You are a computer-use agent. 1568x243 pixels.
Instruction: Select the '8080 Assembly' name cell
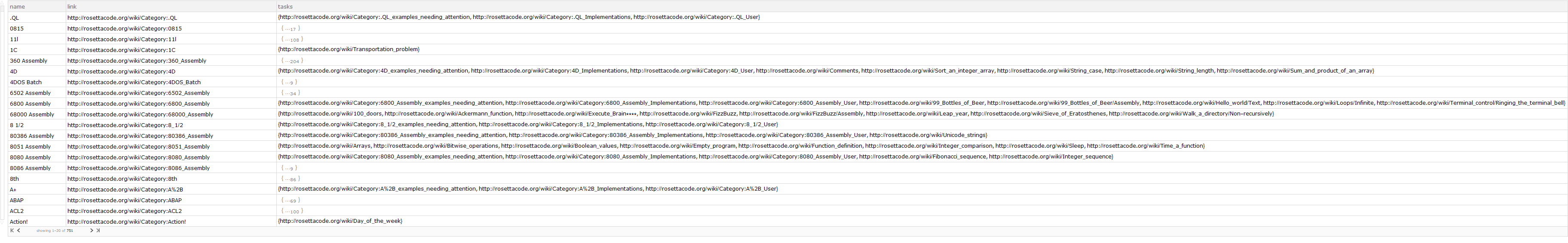click(x=37, y=157)
